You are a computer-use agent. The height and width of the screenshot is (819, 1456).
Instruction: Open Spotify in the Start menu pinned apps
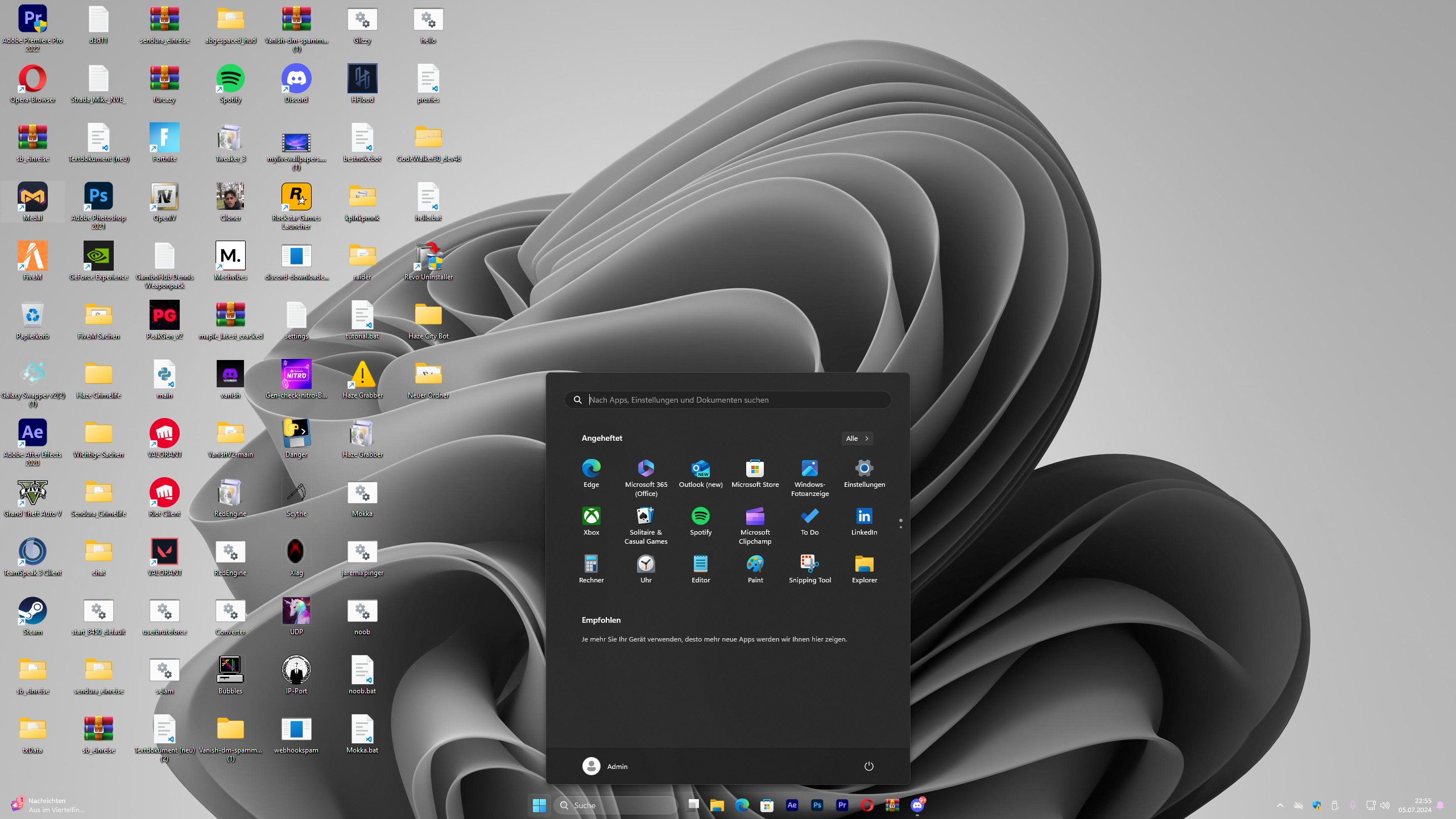701,522
